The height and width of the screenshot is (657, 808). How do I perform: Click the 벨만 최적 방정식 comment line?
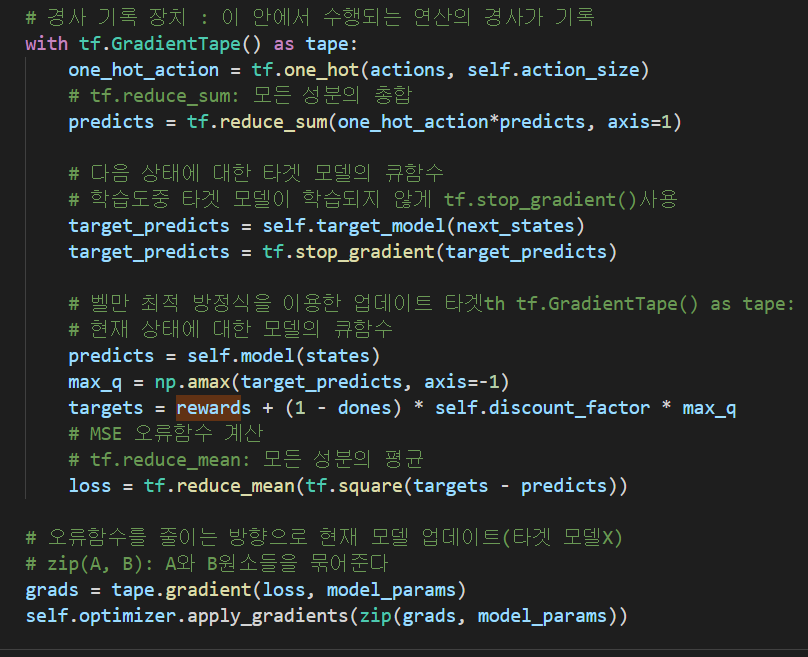click(x=431, y=304)
